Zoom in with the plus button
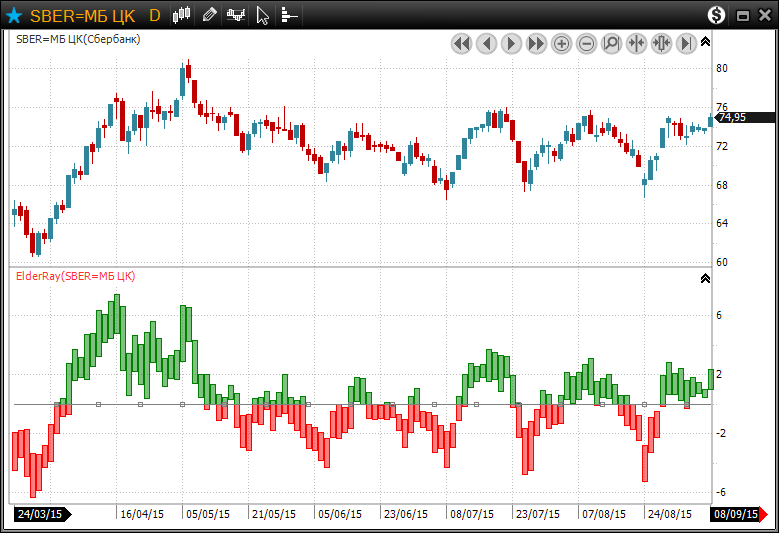Image resolution: width=779 pixels, height=533 pixels. pyautogui.click(x=561, y=43)
